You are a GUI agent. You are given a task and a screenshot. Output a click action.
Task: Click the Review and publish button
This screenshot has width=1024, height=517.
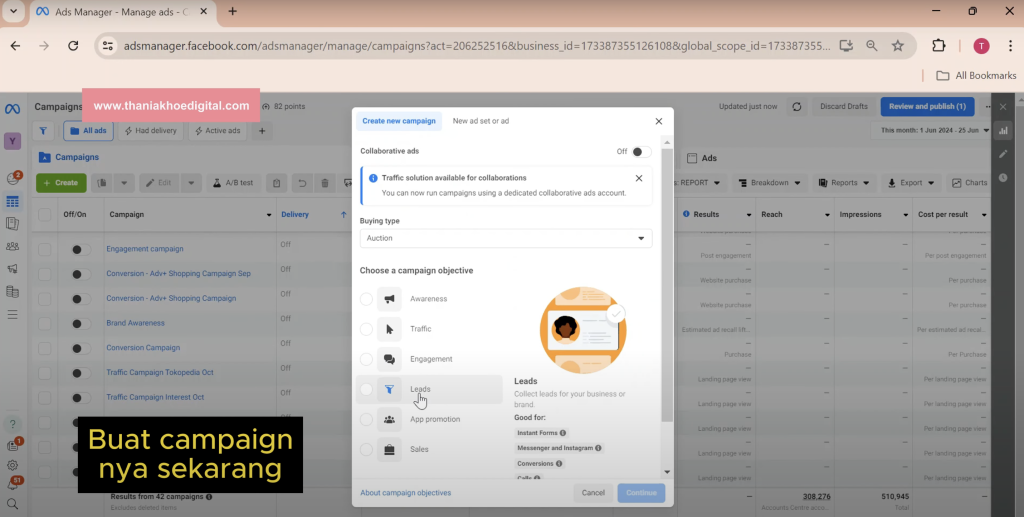927,107
